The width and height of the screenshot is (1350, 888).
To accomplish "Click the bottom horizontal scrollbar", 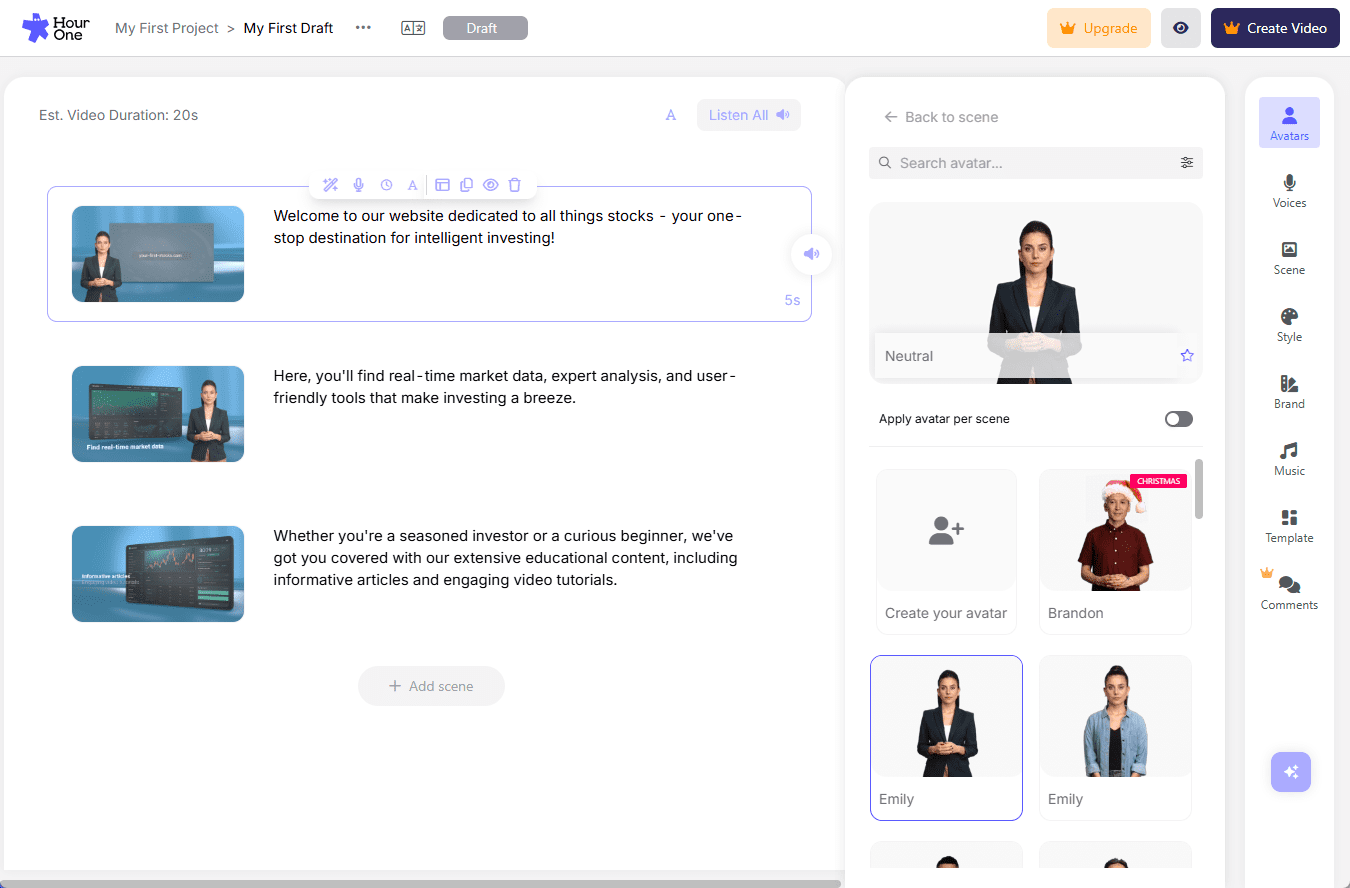I will click(x=420, y=883).
